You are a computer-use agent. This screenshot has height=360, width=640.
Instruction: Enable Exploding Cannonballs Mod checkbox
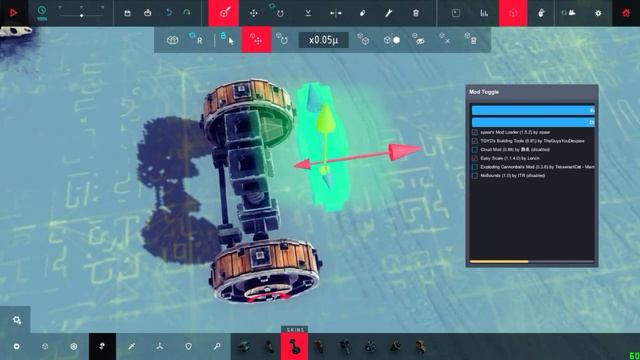(475, 167)
